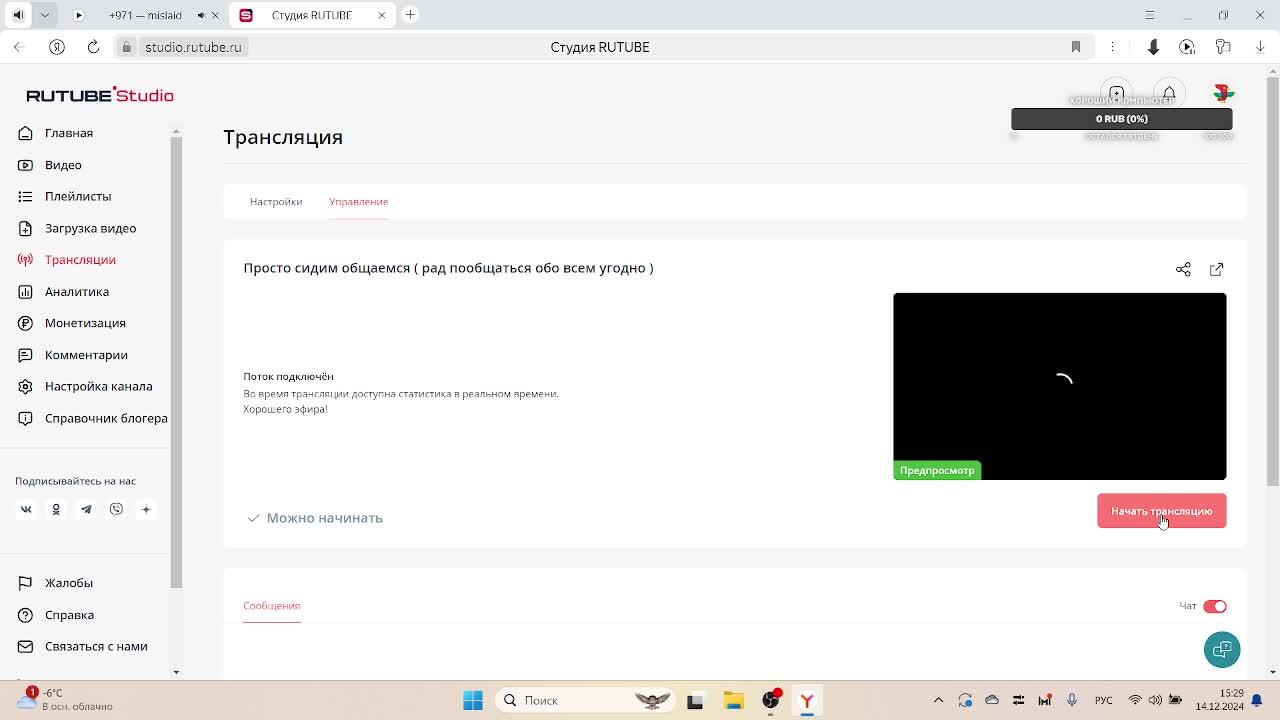This screenshot has width=1280, height=720.
Task: Click the browser back arrow
Action: (19, 47)
